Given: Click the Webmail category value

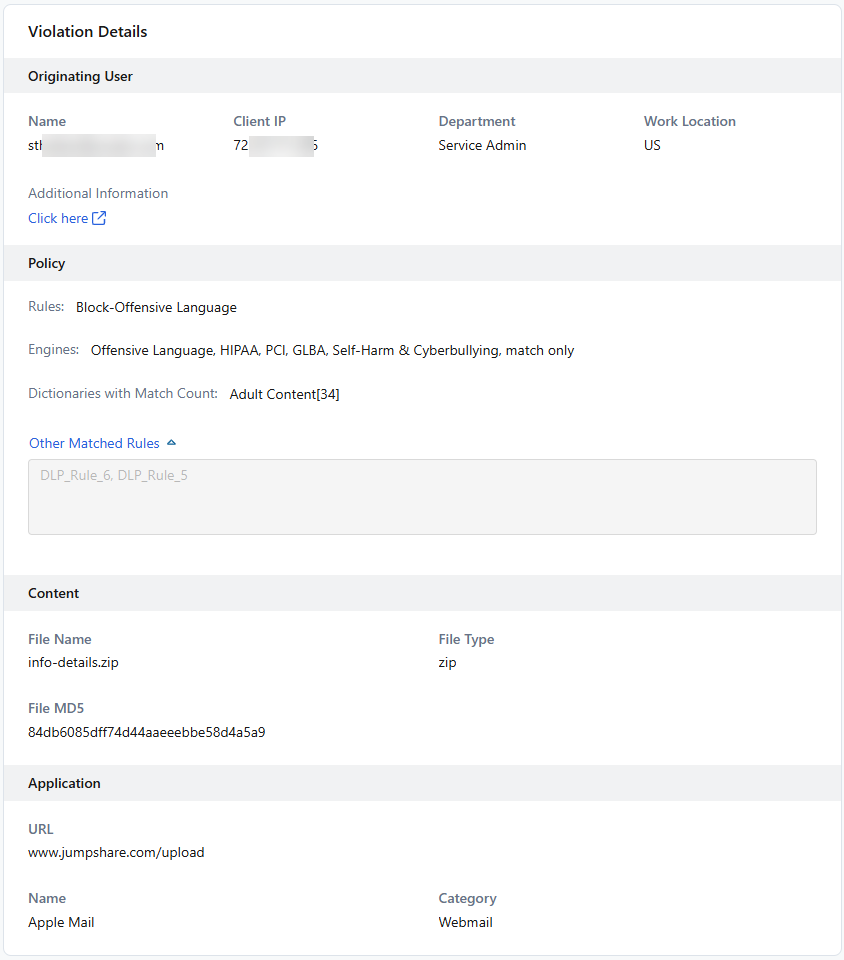Looking at the screenshot, I should click(465, 922).
